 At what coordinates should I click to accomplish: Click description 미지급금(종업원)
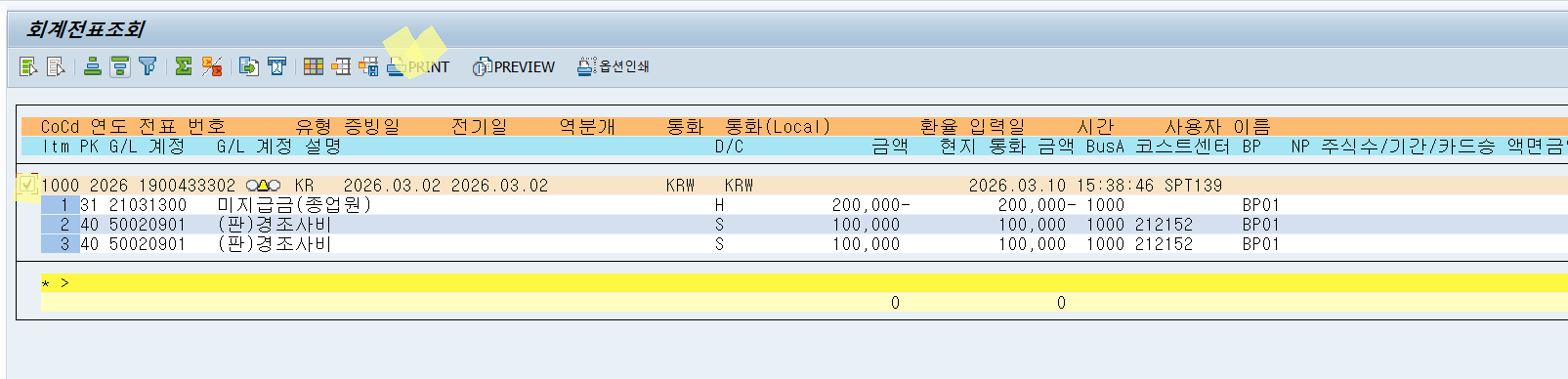coord(294,205)
